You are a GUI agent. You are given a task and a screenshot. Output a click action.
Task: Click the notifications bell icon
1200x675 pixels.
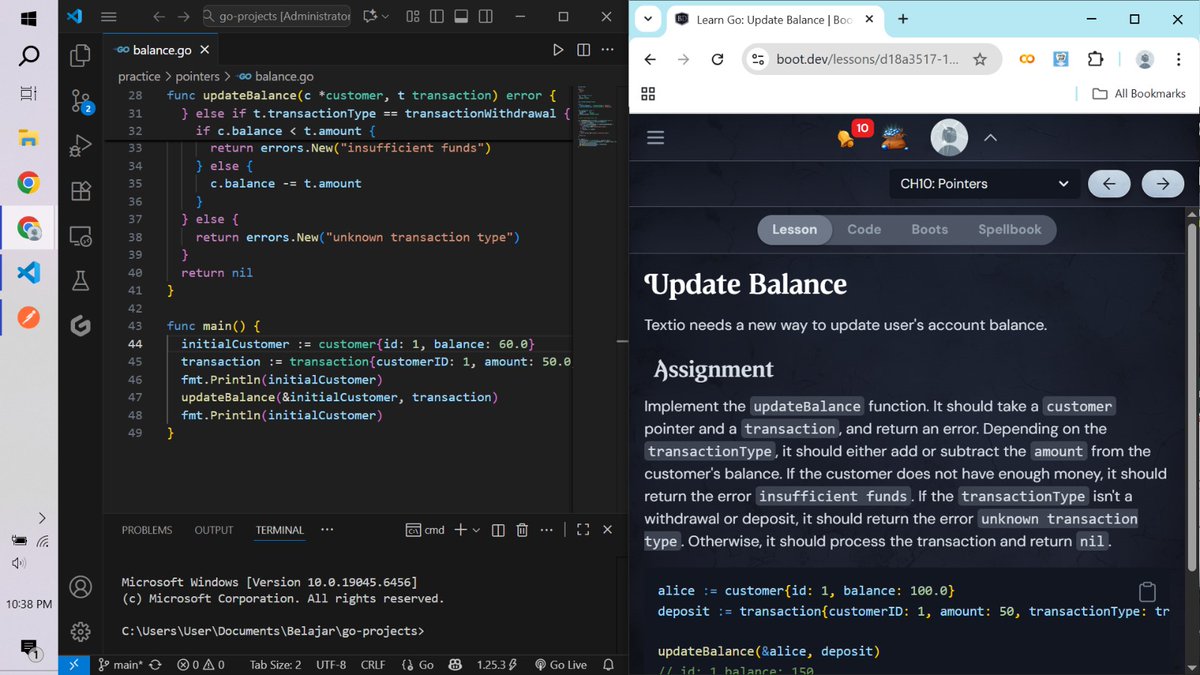pyautogui.click(x=608, y=663)
